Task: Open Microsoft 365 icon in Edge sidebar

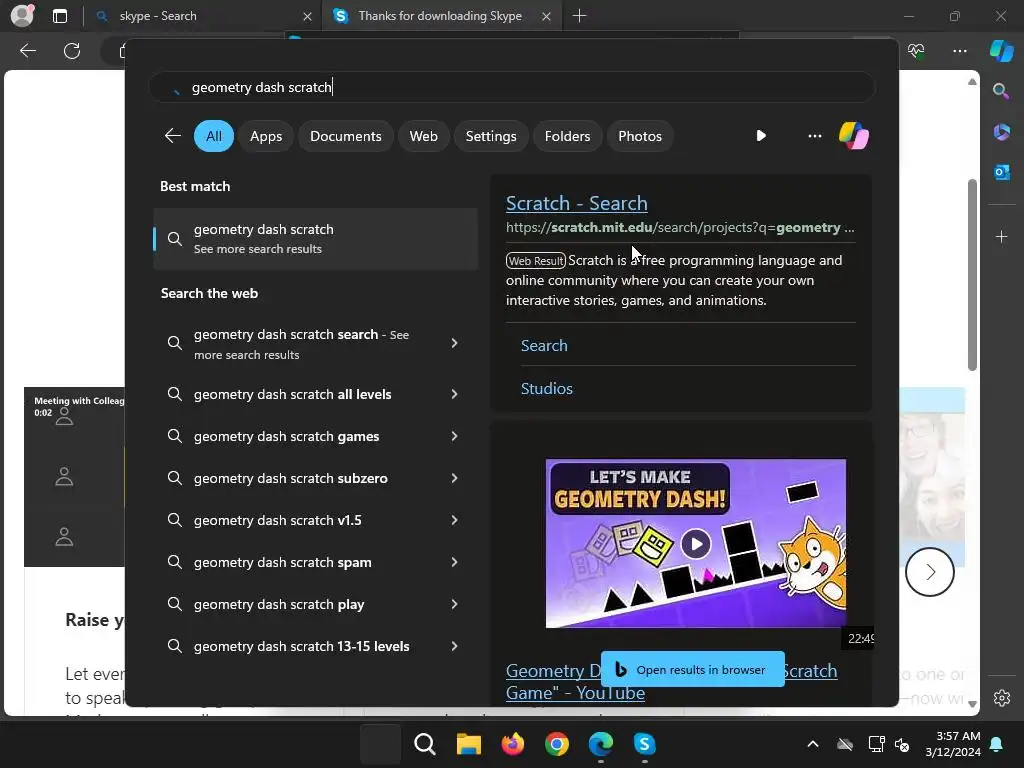Action: pos(1001,131)
